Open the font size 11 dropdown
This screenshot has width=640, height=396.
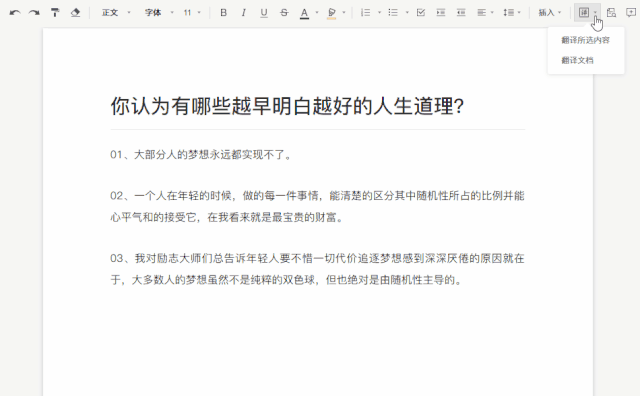pos(192,13)
